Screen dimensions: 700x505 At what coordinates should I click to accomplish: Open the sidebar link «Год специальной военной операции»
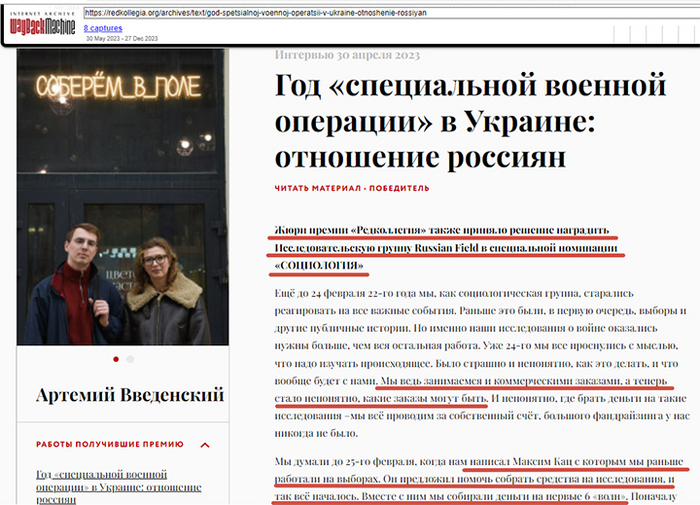pyautogui.click(x=118, y=487)
